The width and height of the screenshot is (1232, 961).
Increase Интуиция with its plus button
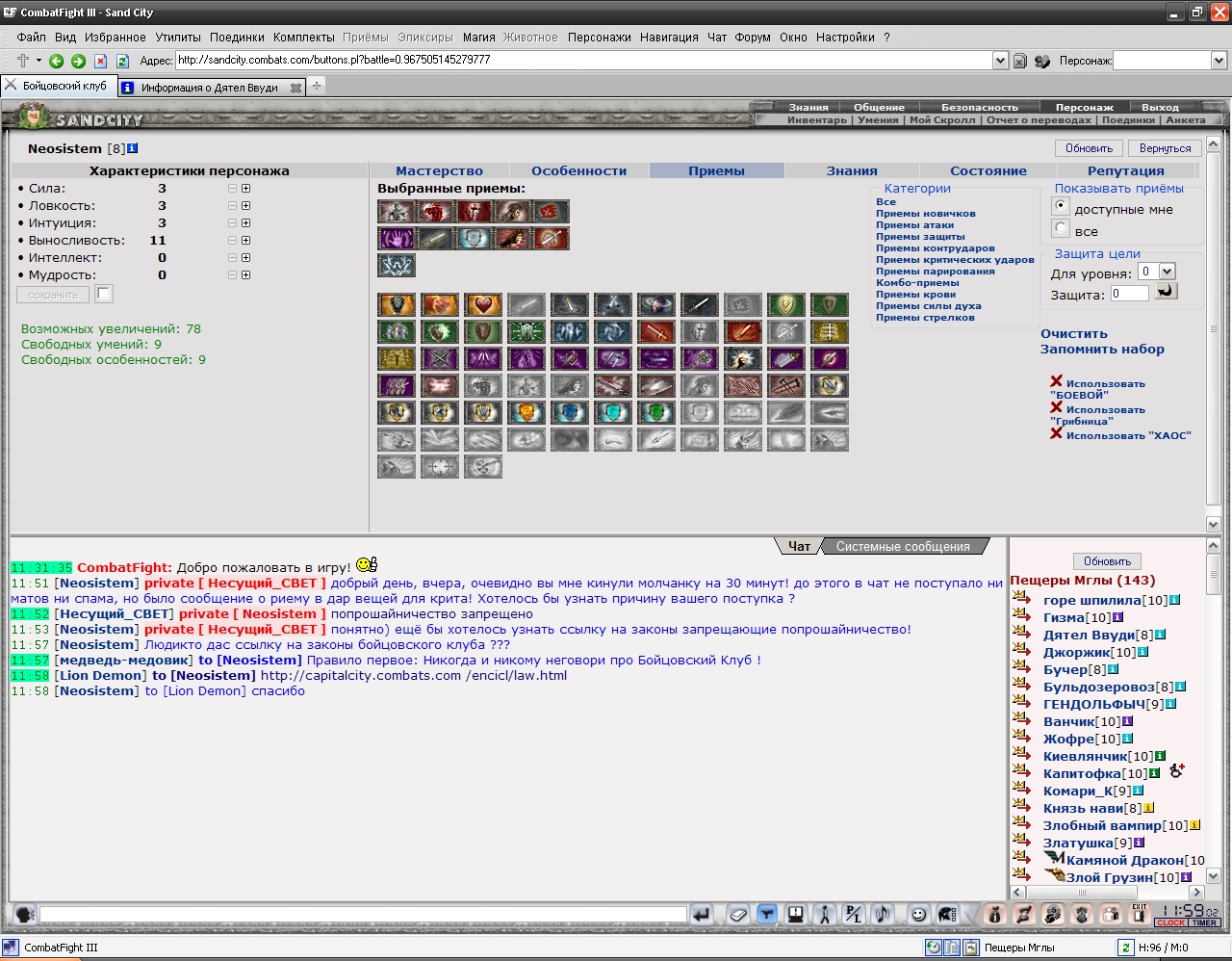tap(246, 223)
